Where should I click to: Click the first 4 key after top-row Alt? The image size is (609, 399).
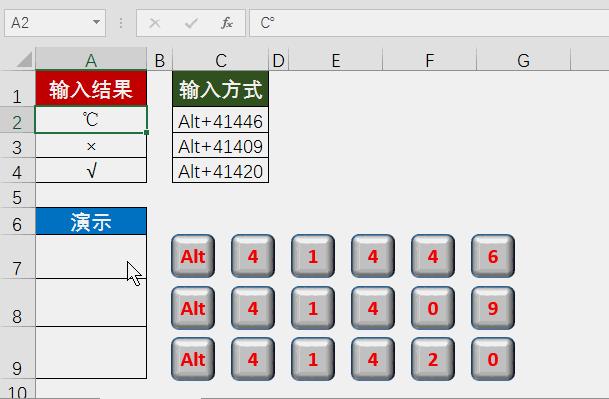[253, 256]
